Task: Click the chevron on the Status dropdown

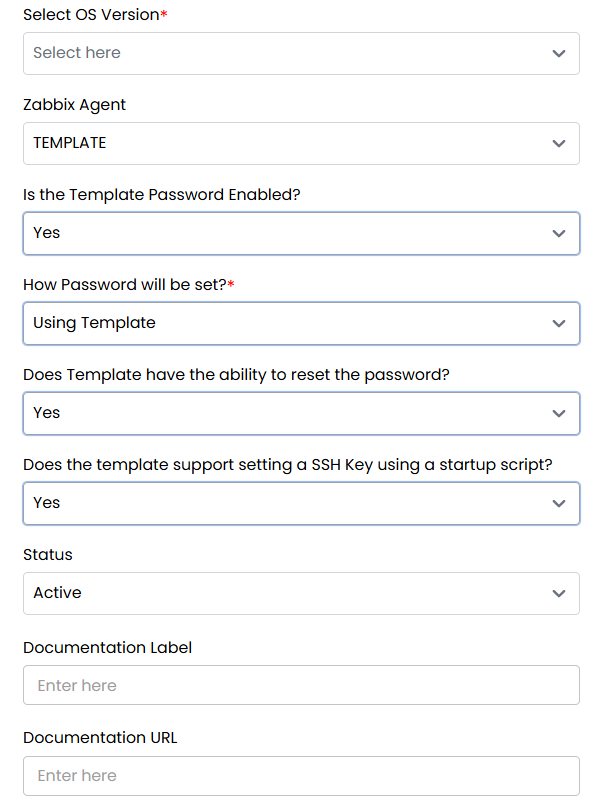Action: [x=559, y=593]
